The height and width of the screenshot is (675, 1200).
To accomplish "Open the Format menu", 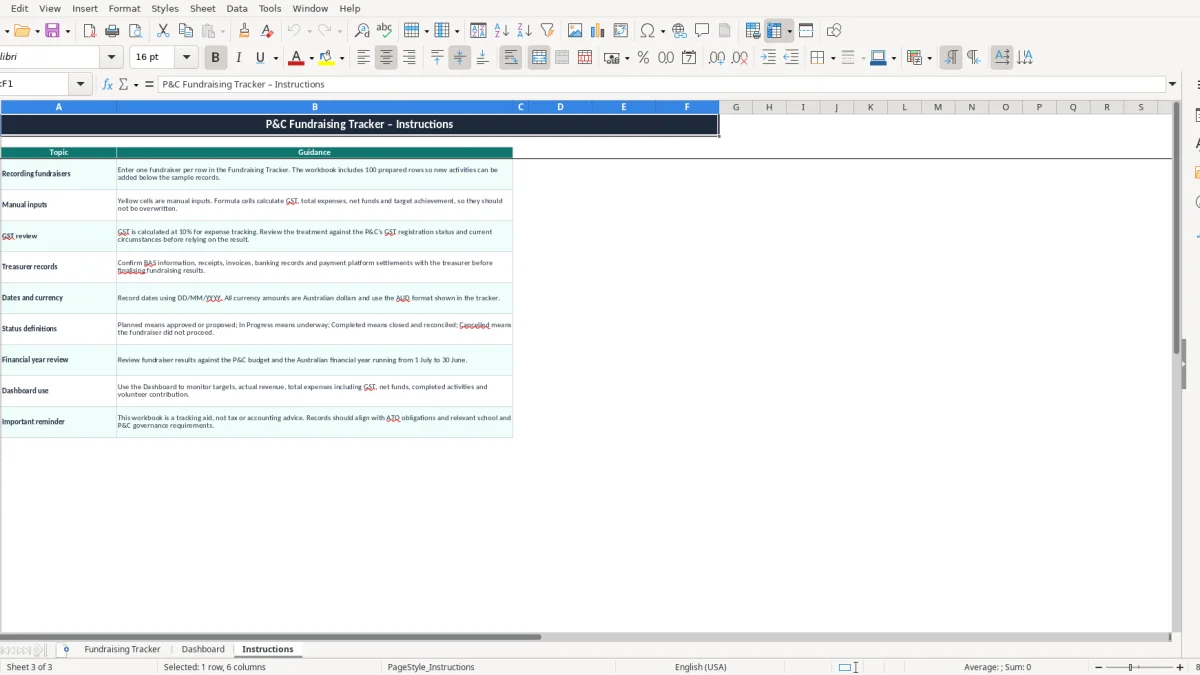I will [x=124, y=8].
